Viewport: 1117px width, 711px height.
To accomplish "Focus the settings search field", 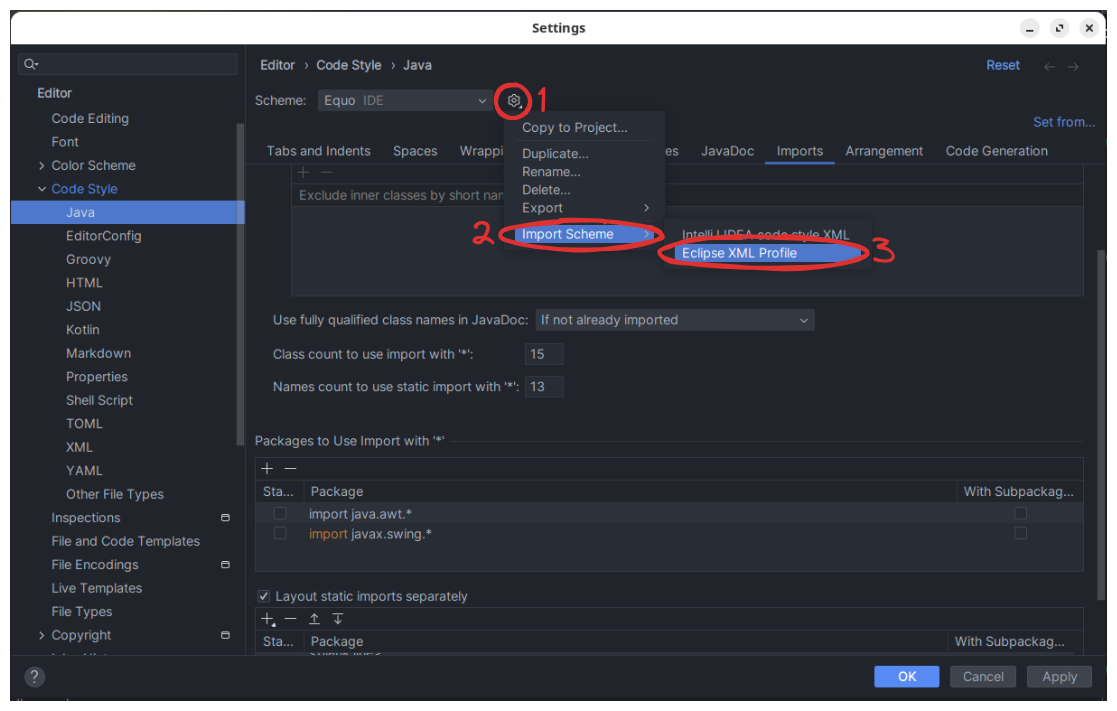I will click(x=128, y=64).
